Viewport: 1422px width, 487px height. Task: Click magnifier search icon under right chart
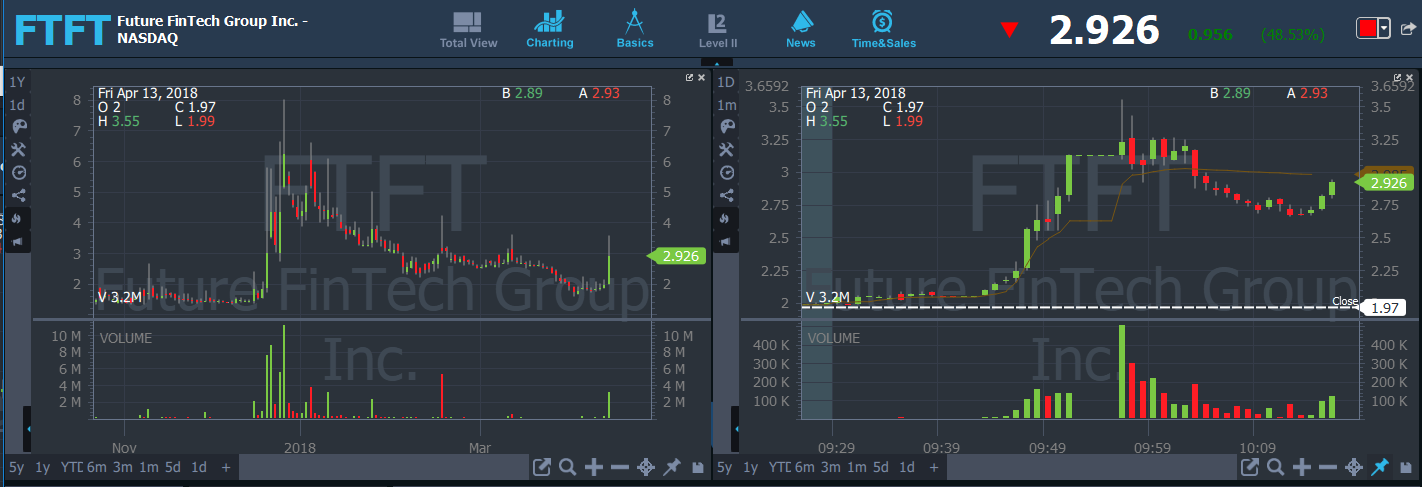pos(1276,467)
